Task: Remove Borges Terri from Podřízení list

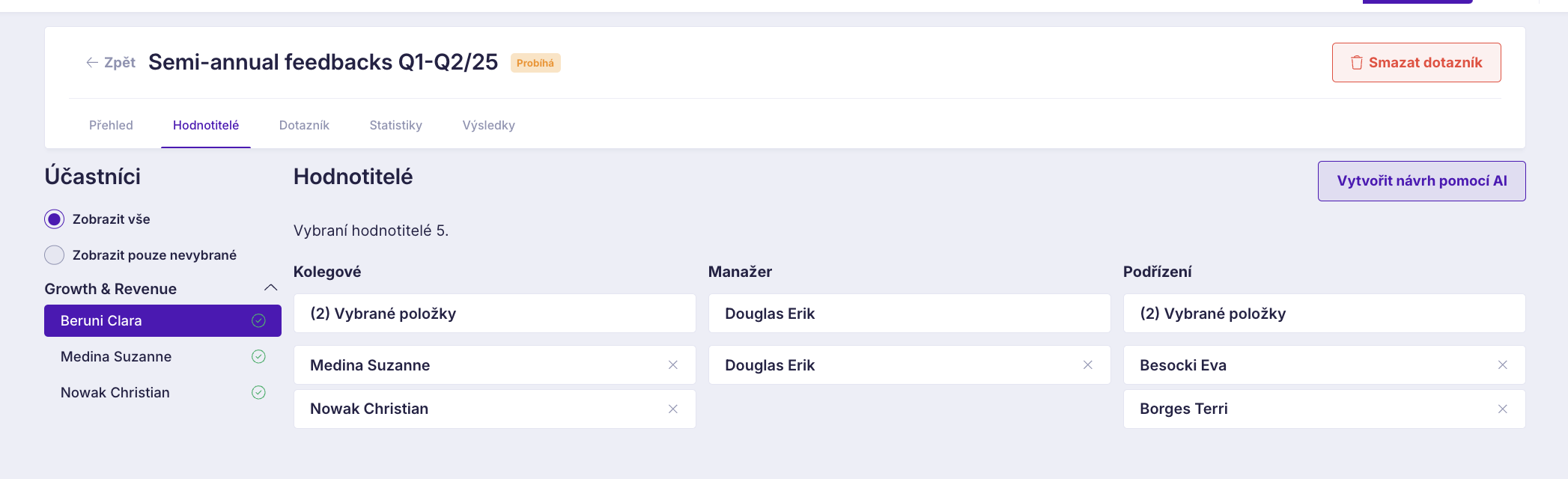Action: (x=1502, y=409)
